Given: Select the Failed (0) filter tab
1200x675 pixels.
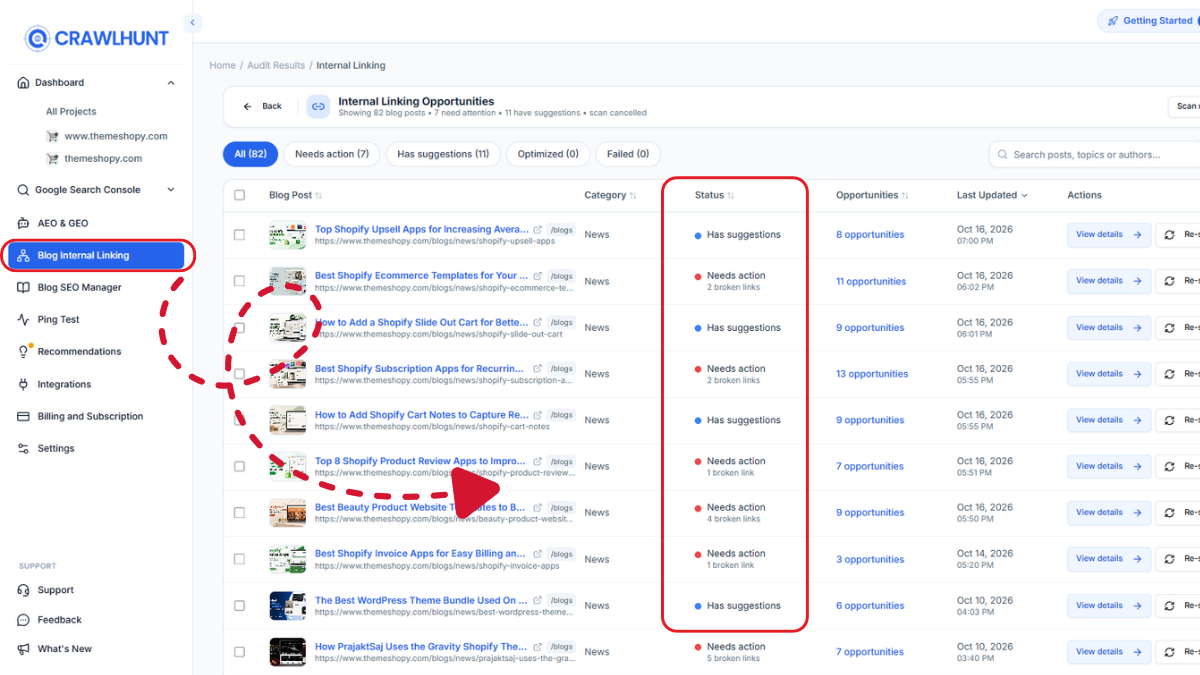Looking at the screenshot, I should tap(628, 154).
